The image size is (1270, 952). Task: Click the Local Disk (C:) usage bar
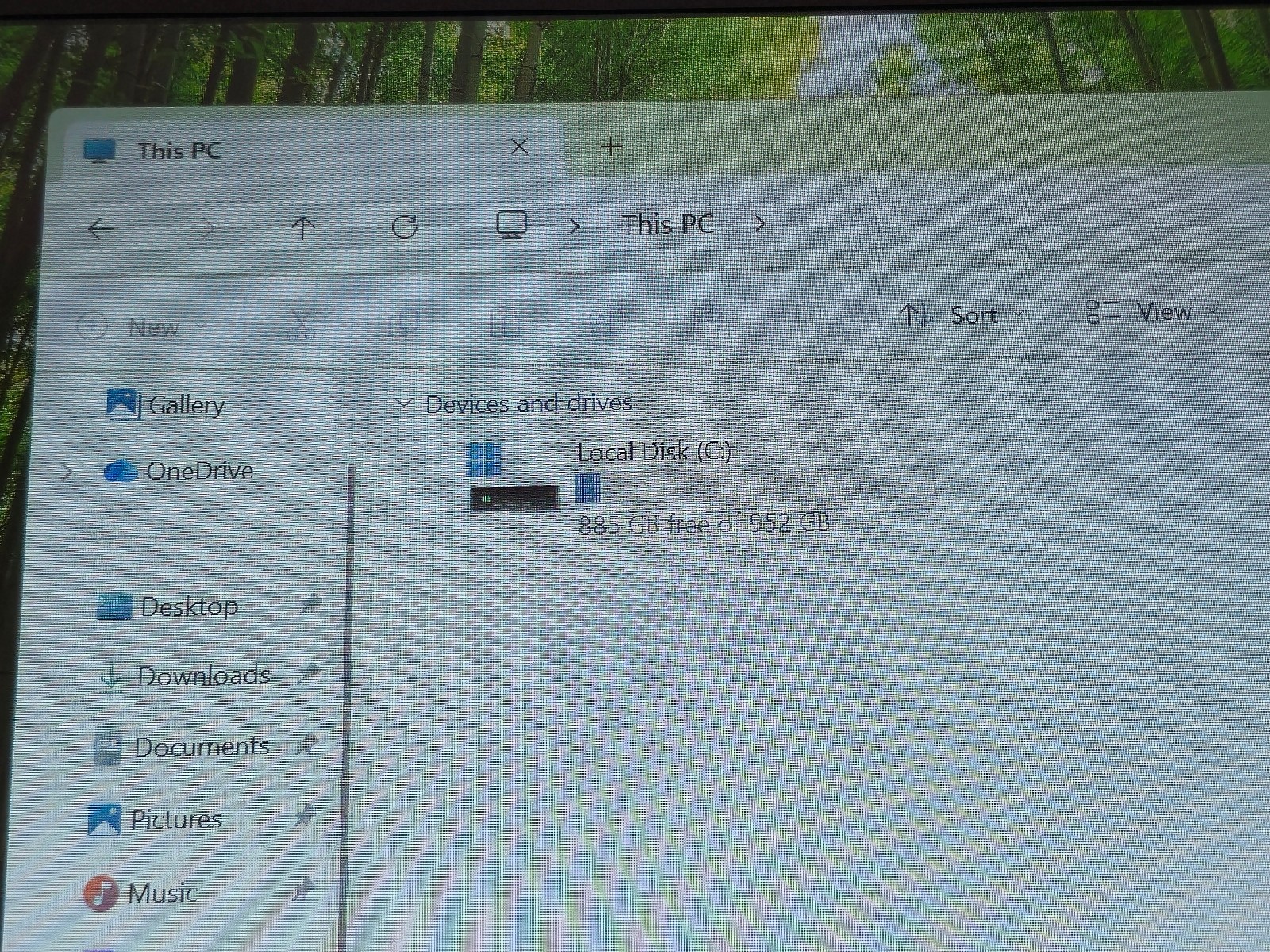click(x=754, y=486)
